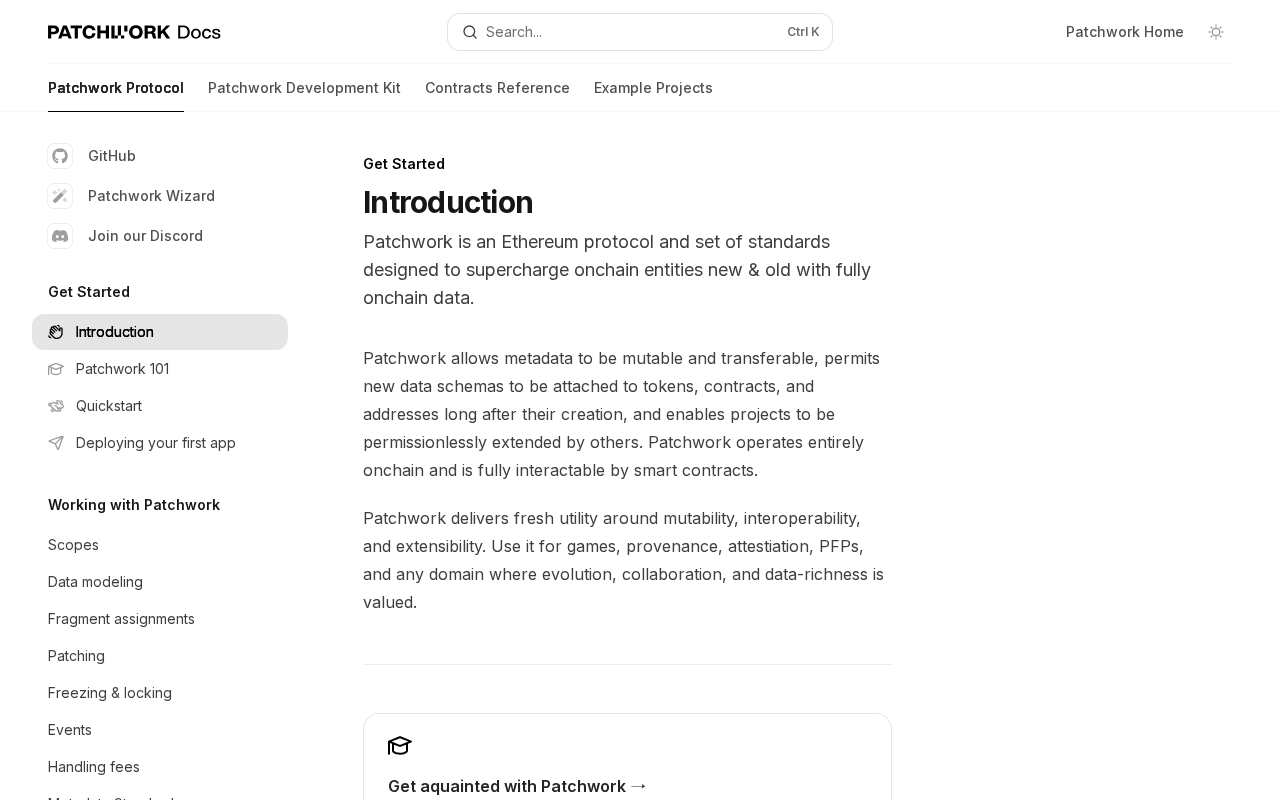Image resolution: width=1280 pixels, height=800 pixels.
Task: Click the Patchwork 101 graduation cap icon
Action: (x=56, y=369)
